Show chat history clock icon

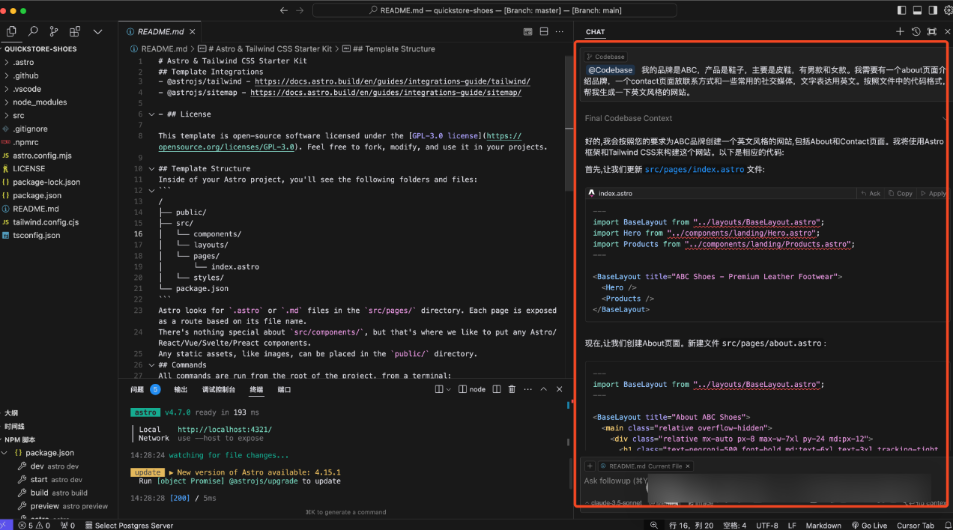(x=916, y=32)
